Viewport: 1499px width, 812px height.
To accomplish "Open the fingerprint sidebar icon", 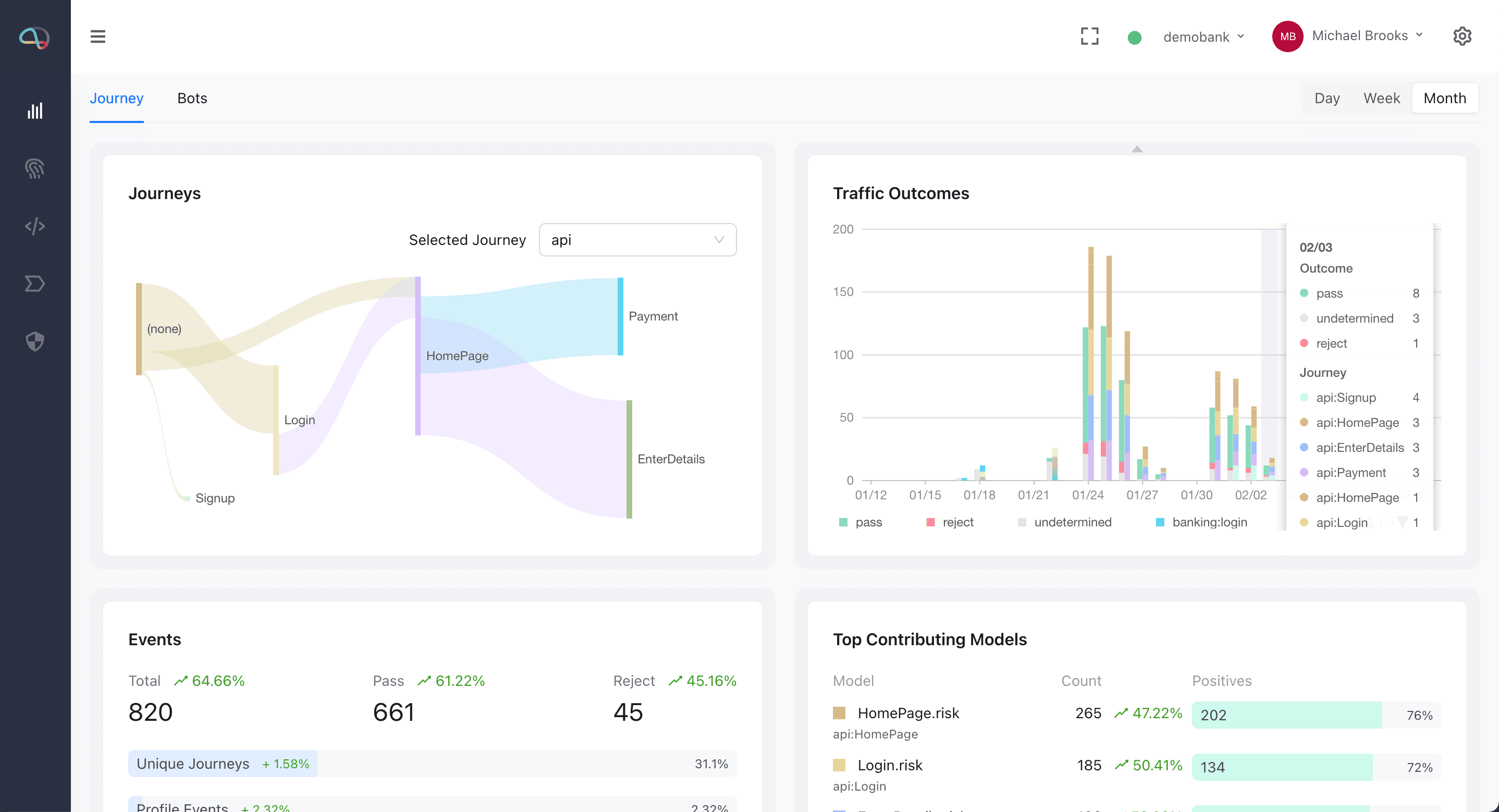I will pyautogui.click(x=35, y=168).
